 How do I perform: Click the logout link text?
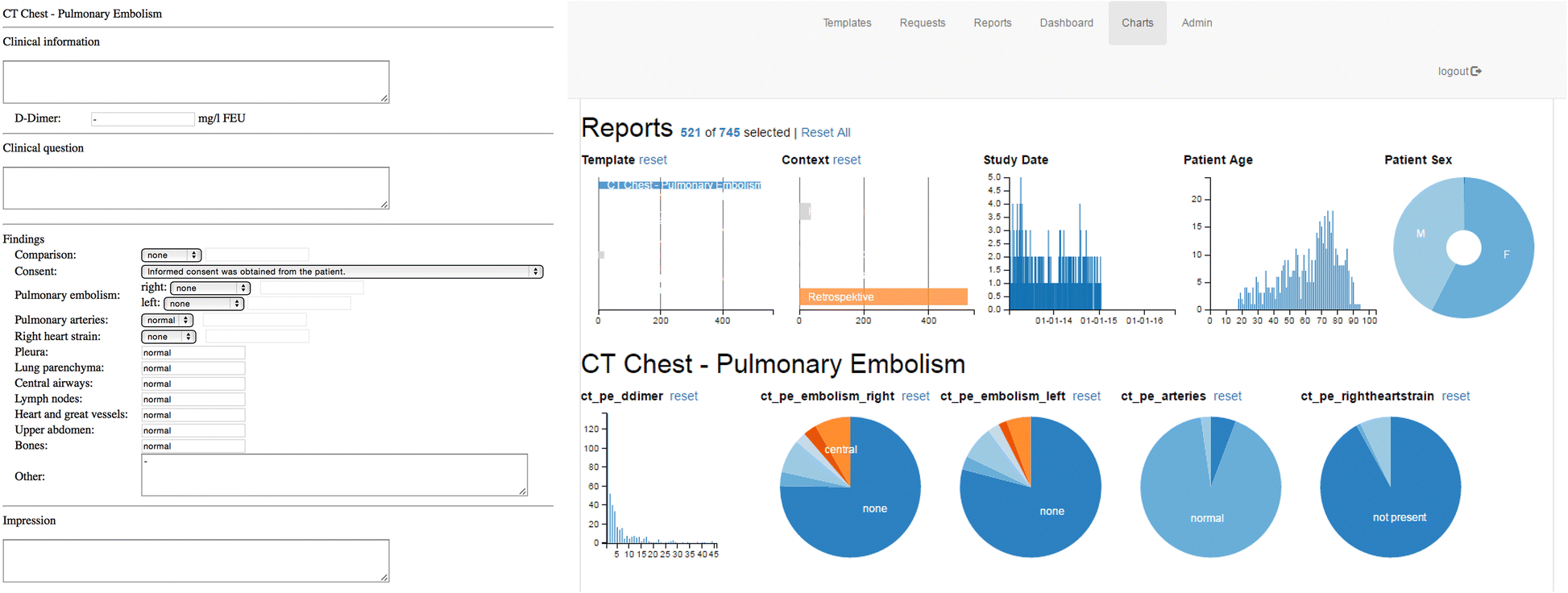1454,71
